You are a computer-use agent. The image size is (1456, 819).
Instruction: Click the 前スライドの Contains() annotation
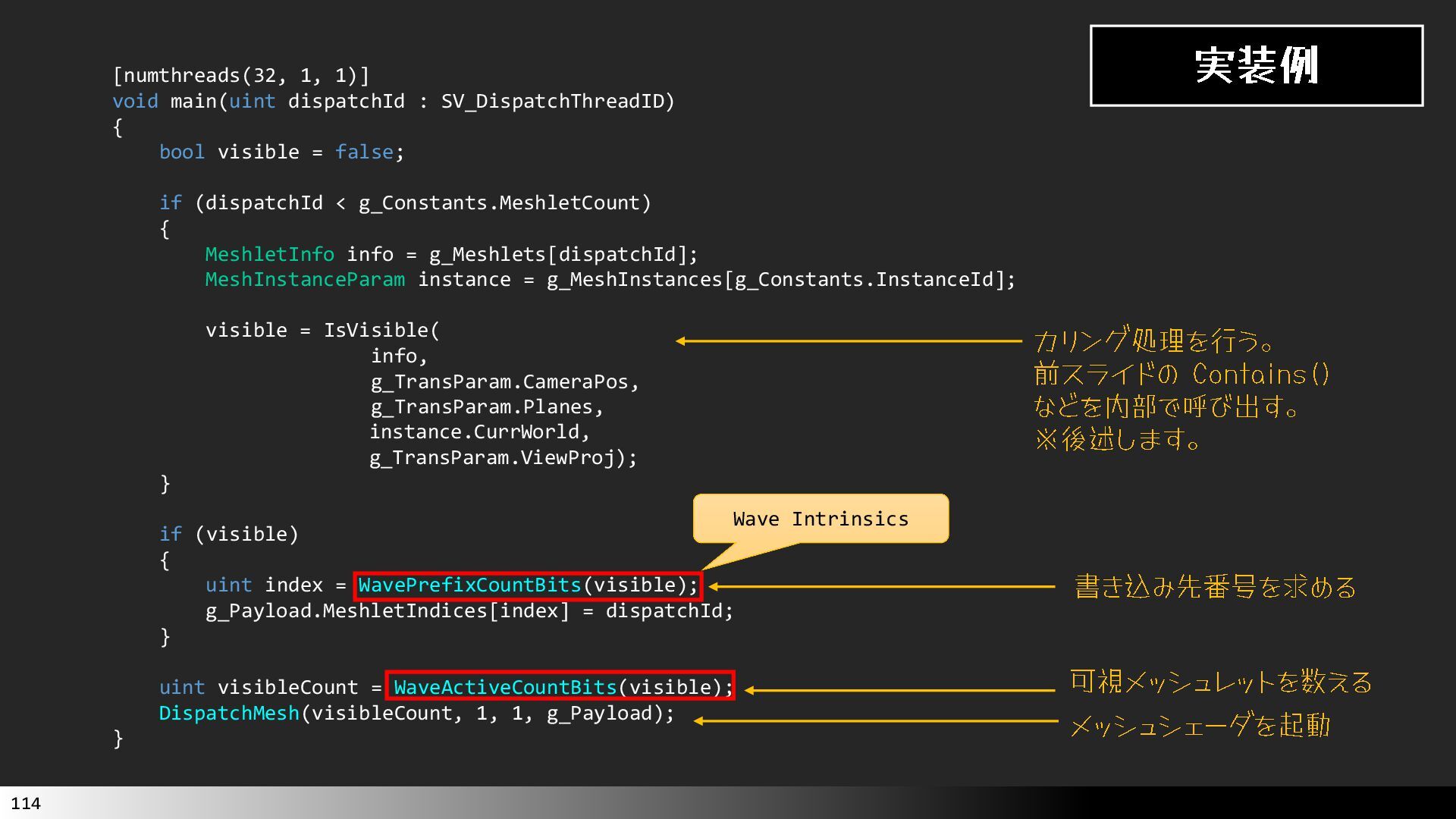(1182, 375)
